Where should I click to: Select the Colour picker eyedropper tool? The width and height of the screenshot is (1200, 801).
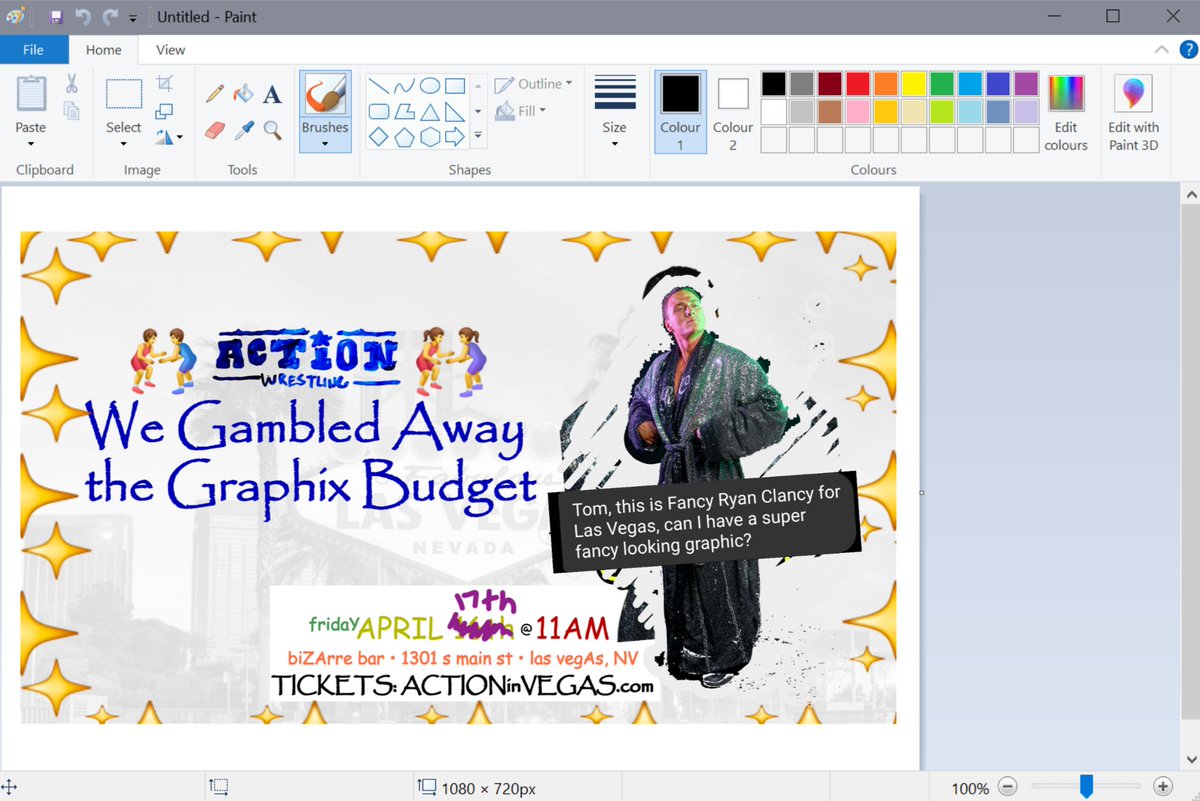pyautogui.click(x=243, y=130)
